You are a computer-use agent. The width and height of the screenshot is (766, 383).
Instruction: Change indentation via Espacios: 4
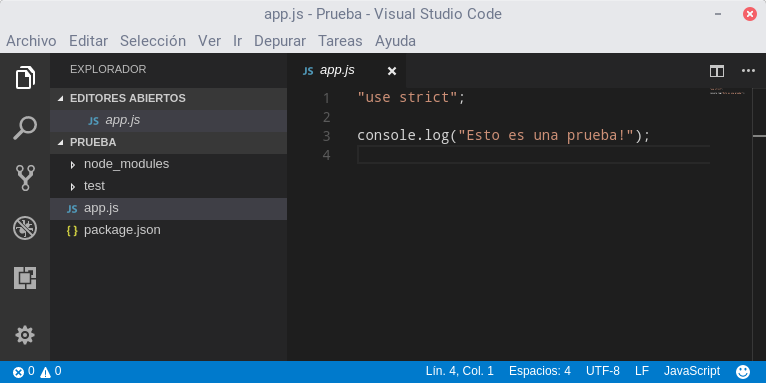[540, 371]
